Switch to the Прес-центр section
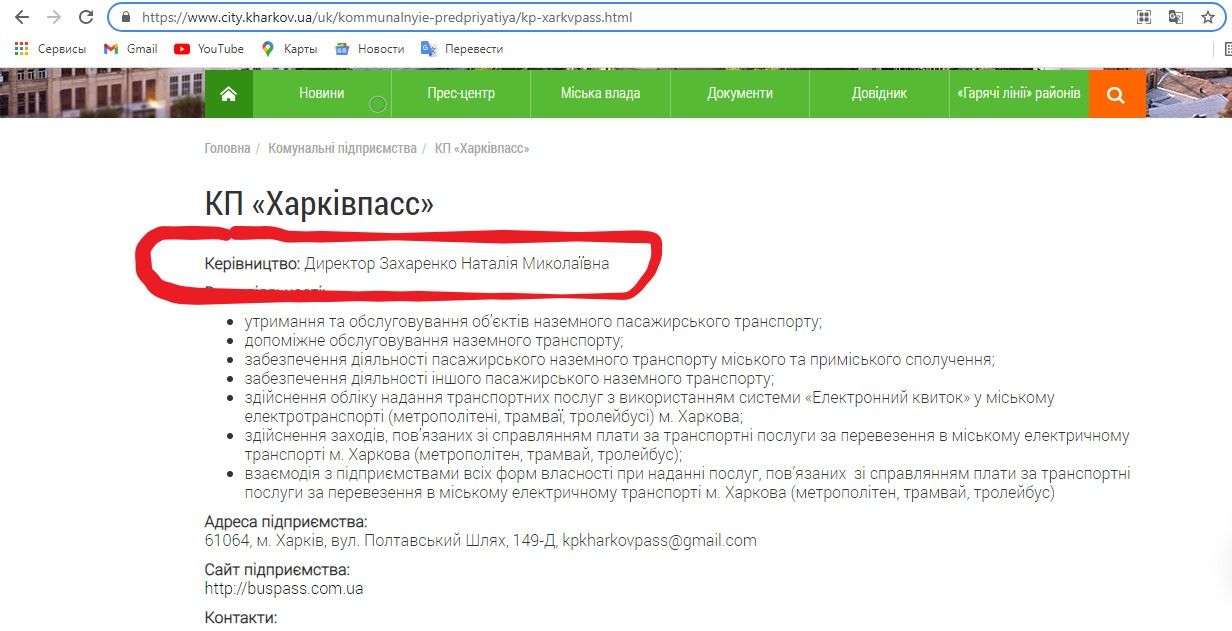Image resolution: width=1232 pixels, height=631 pixels. (460, 93)
